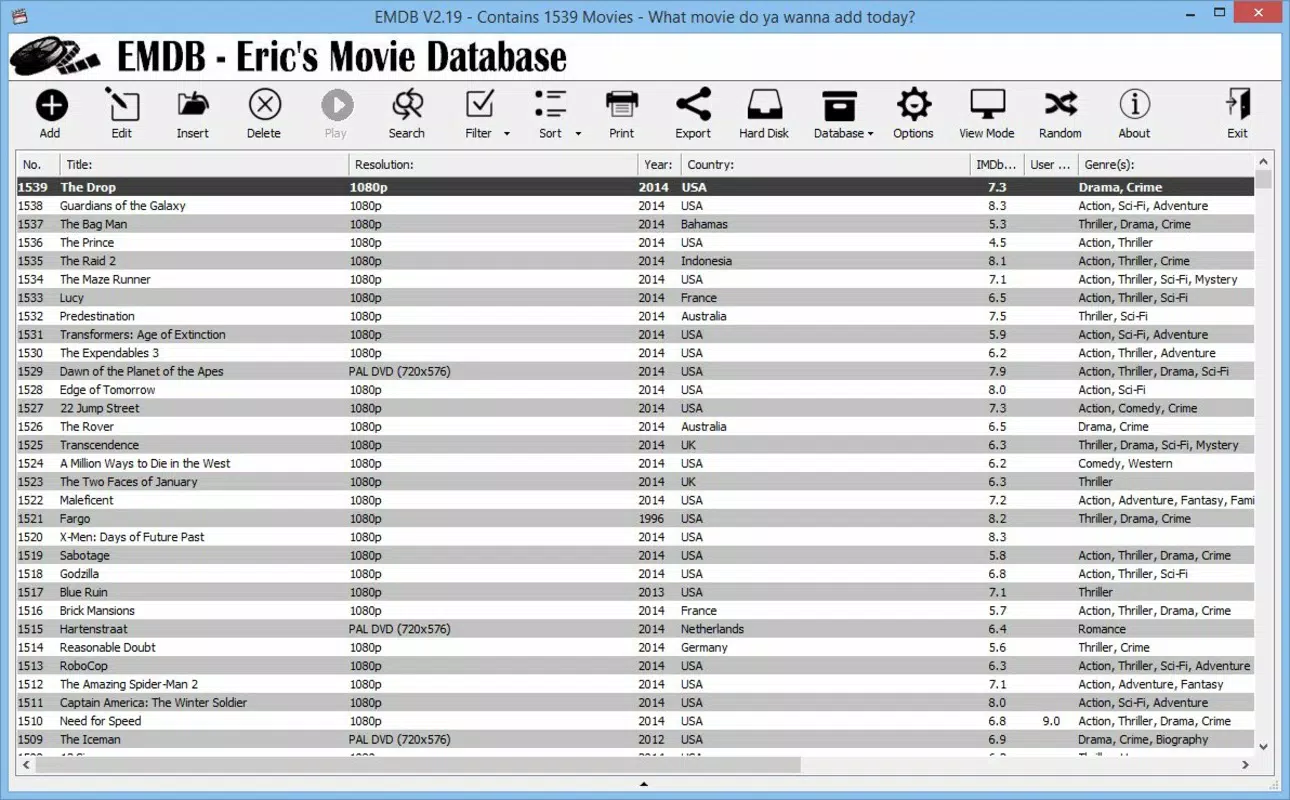This screenshot has width=1290, height=800.
Task: Click the Country column header
Action: (x=825, y=165)
